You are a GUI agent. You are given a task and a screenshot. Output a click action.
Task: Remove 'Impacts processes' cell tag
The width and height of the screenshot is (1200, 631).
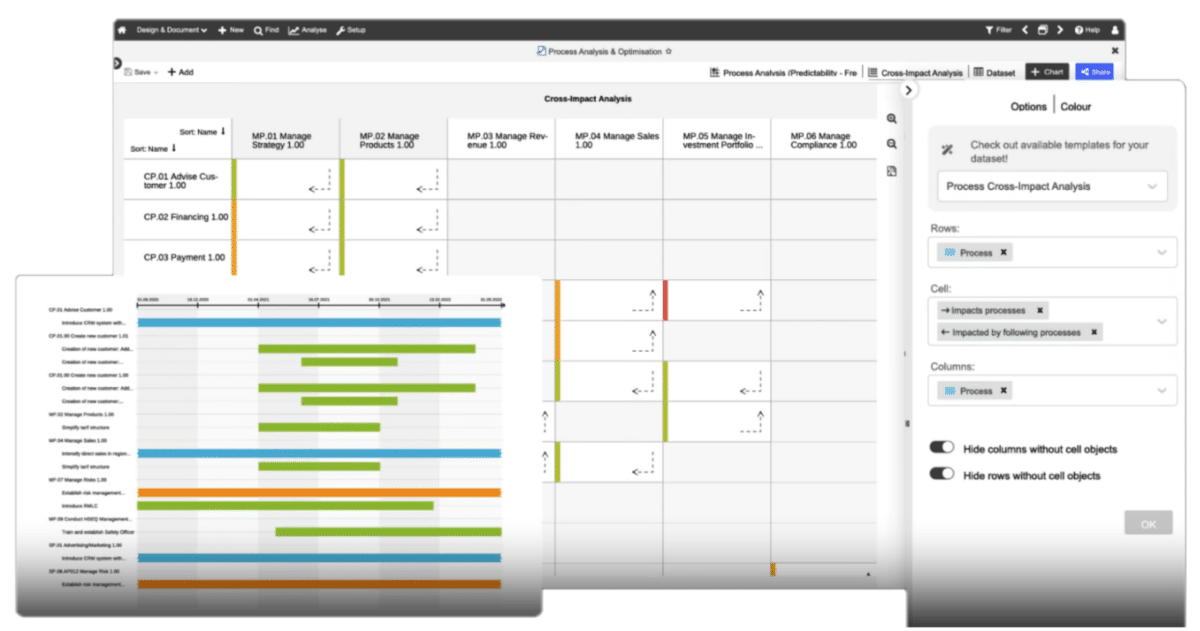point(1040,311)
